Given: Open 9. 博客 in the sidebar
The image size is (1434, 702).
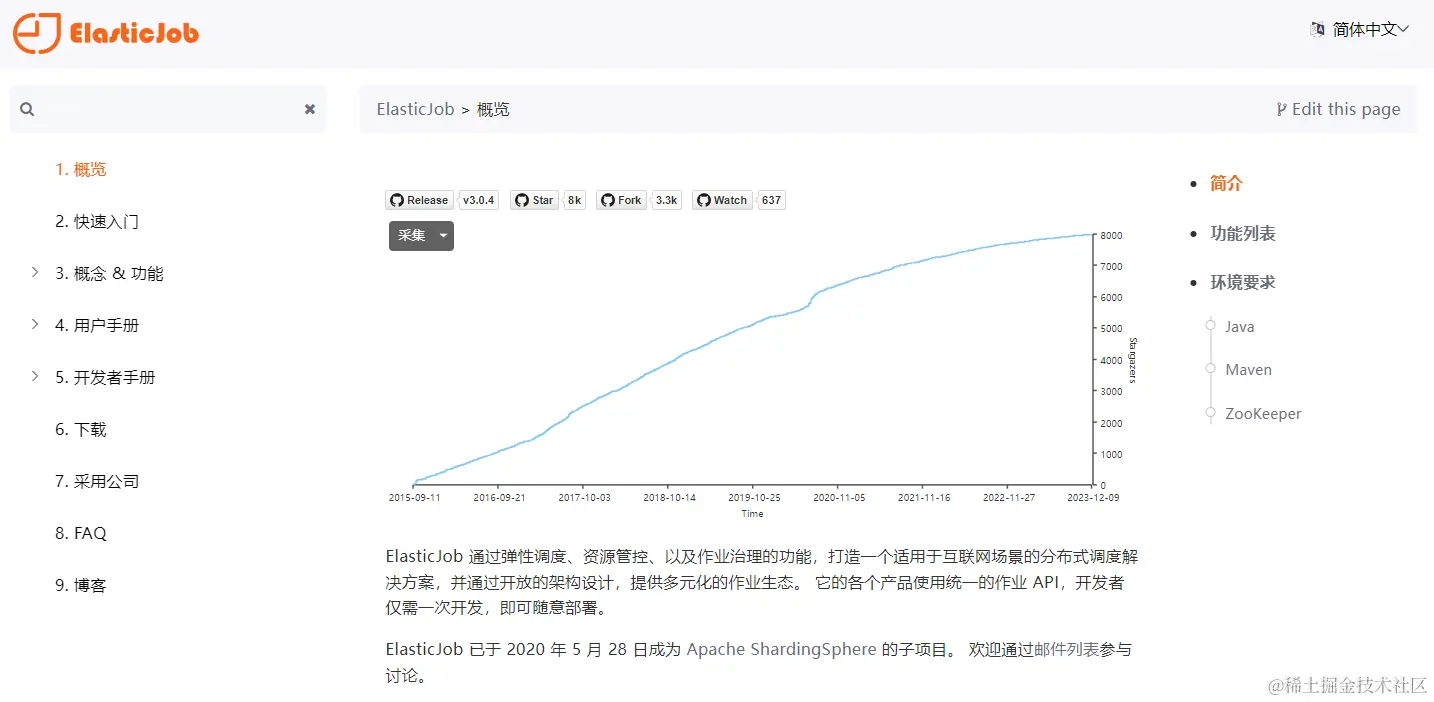Looking at the screenshot, I should coord(81,585).
